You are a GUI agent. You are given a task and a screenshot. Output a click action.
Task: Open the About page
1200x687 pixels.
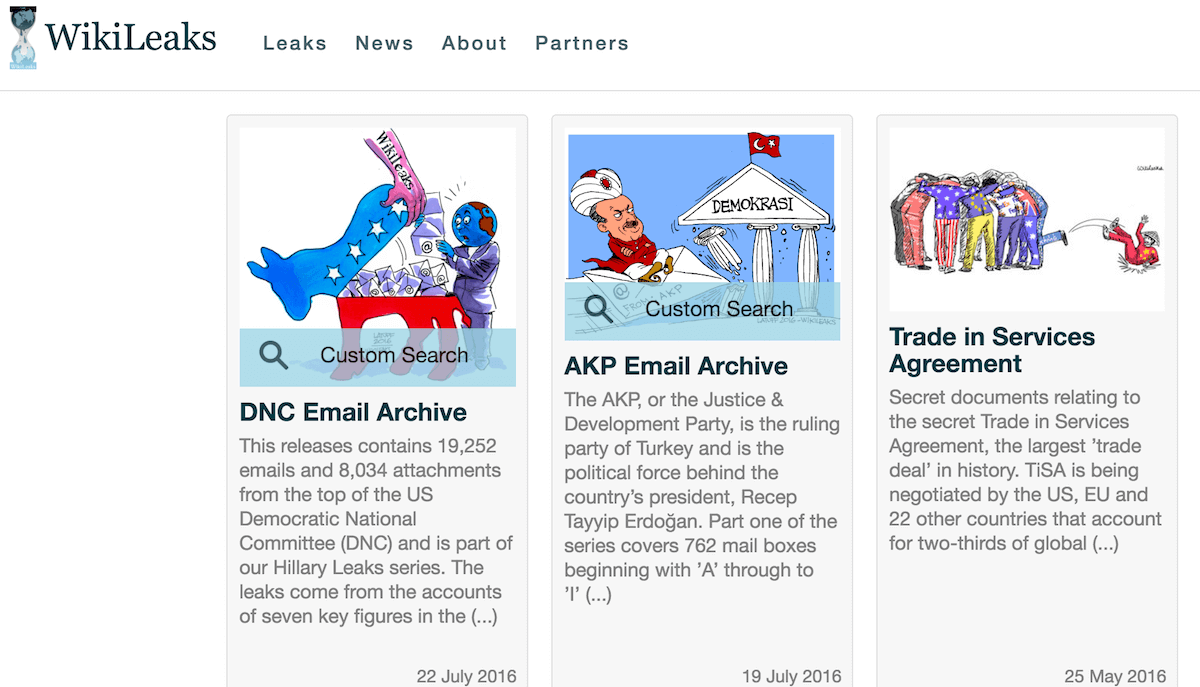point(474,43)
